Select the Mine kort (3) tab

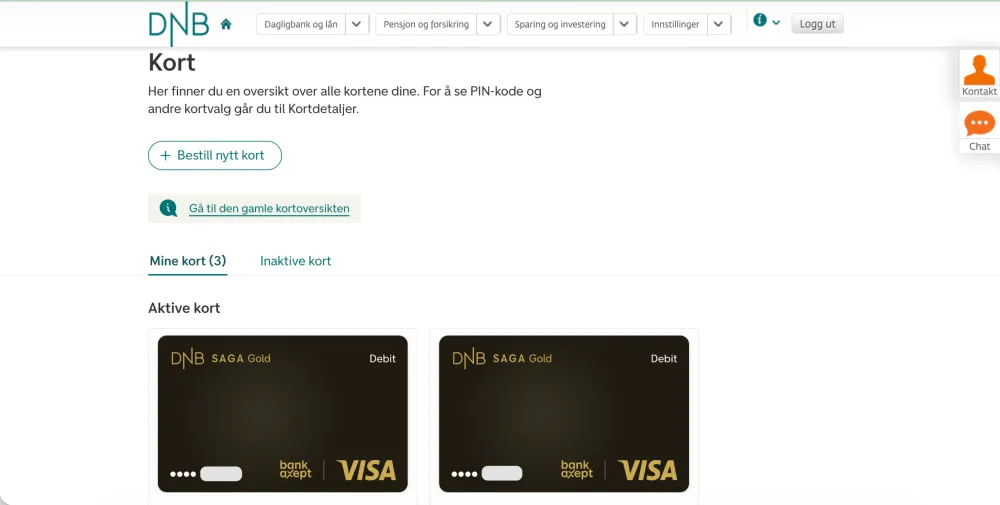pyautogui.click(x=188, y=261)
